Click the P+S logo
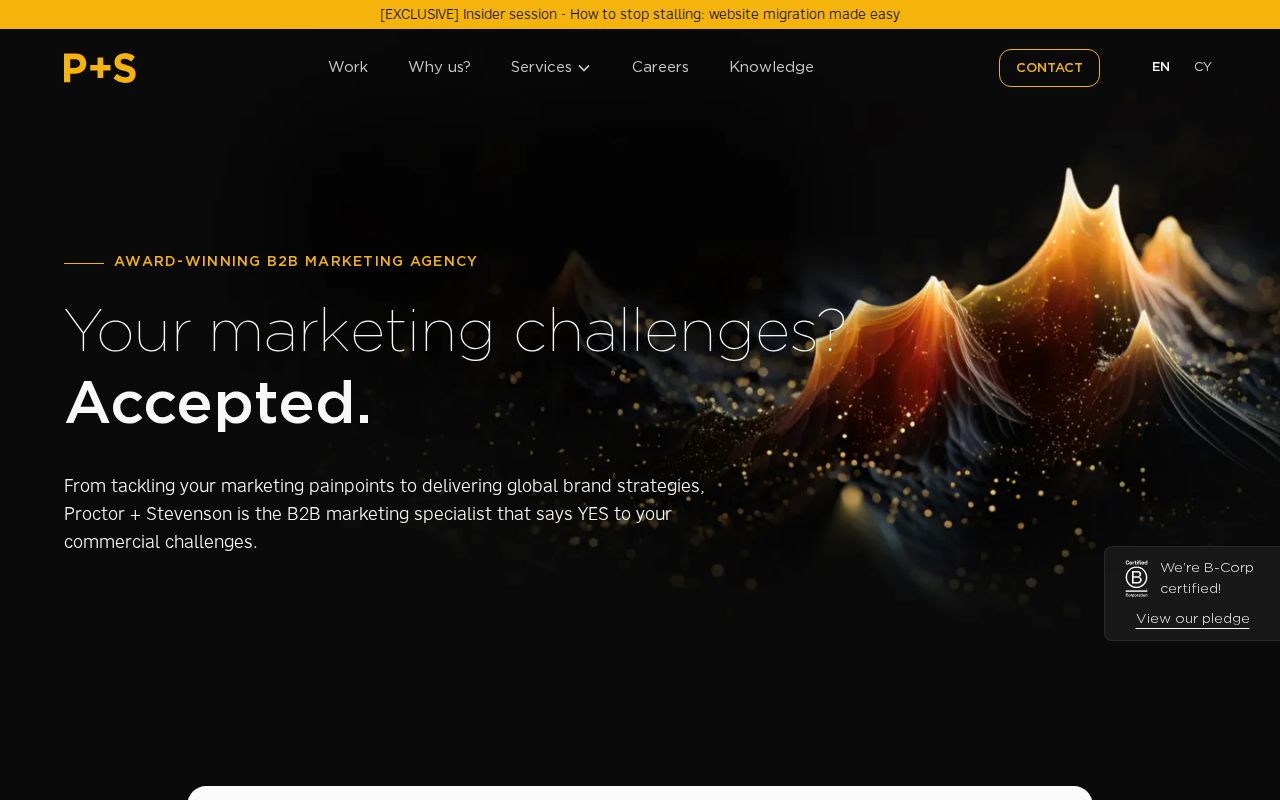Screen dimensions: 1280x800 click(100, 68)
